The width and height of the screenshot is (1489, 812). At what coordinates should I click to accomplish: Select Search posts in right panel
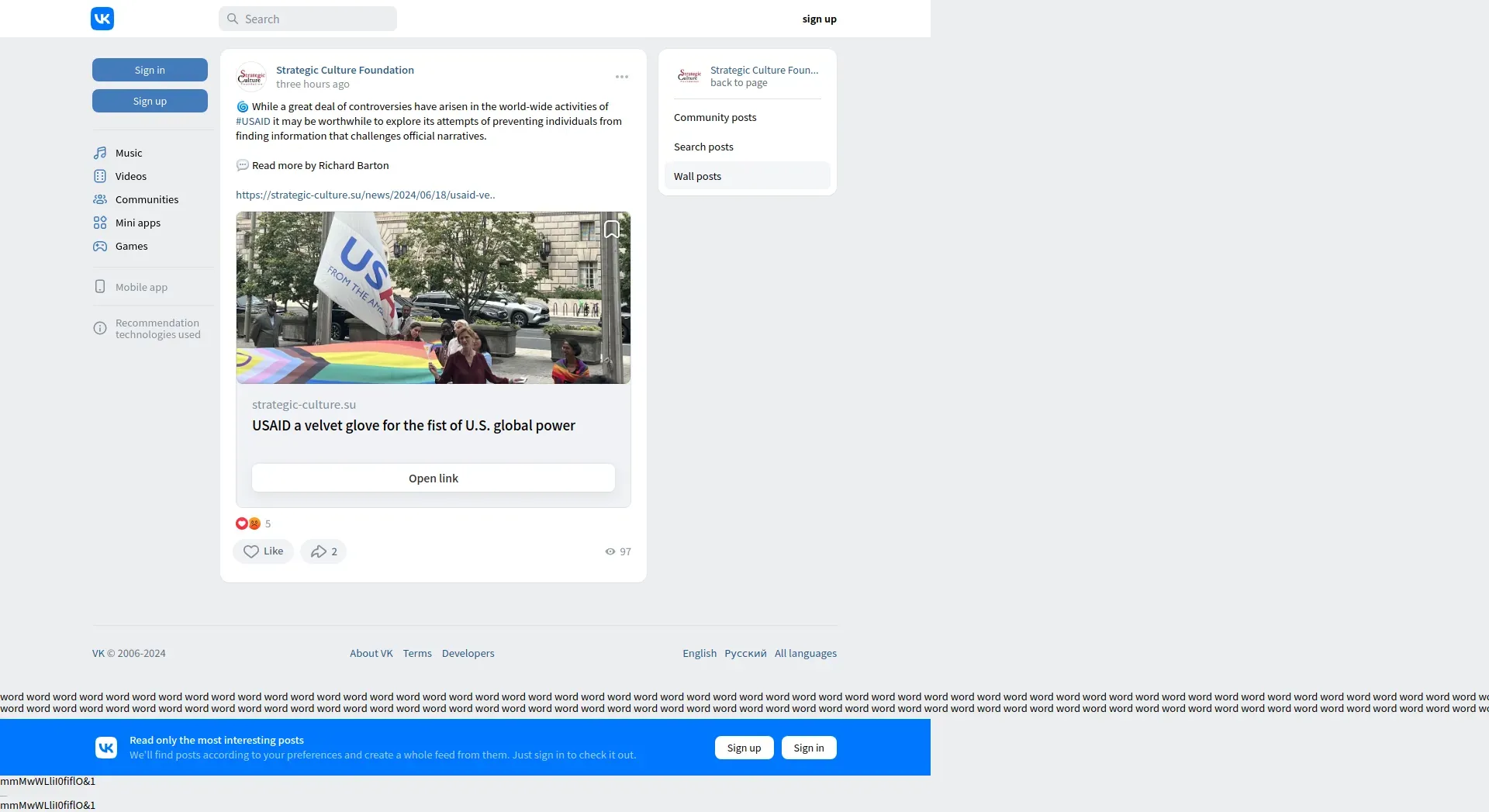748,147
